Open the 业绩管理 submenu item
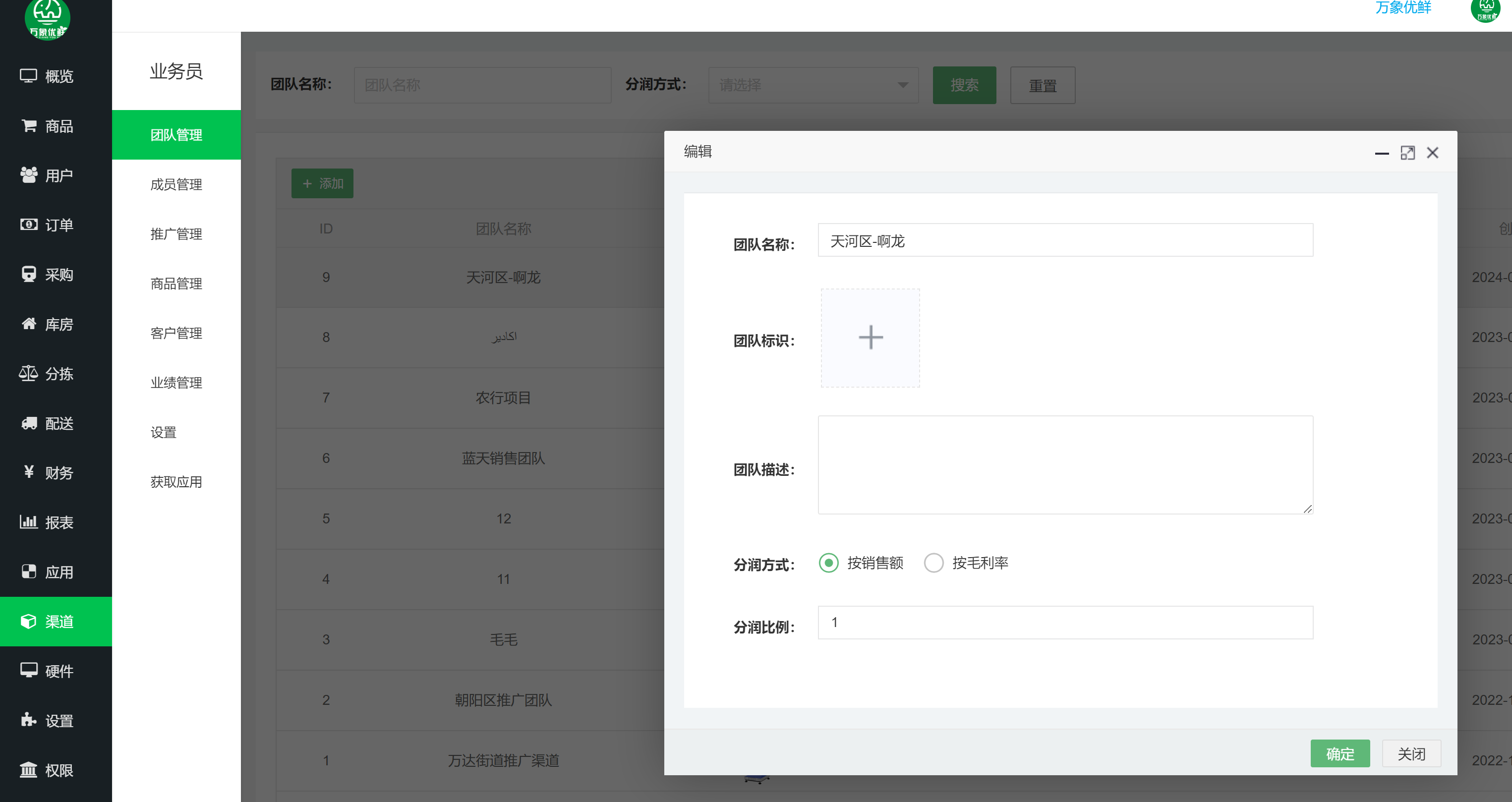The height and width of the screenshot is (802, 1512). tap(176, 383)
